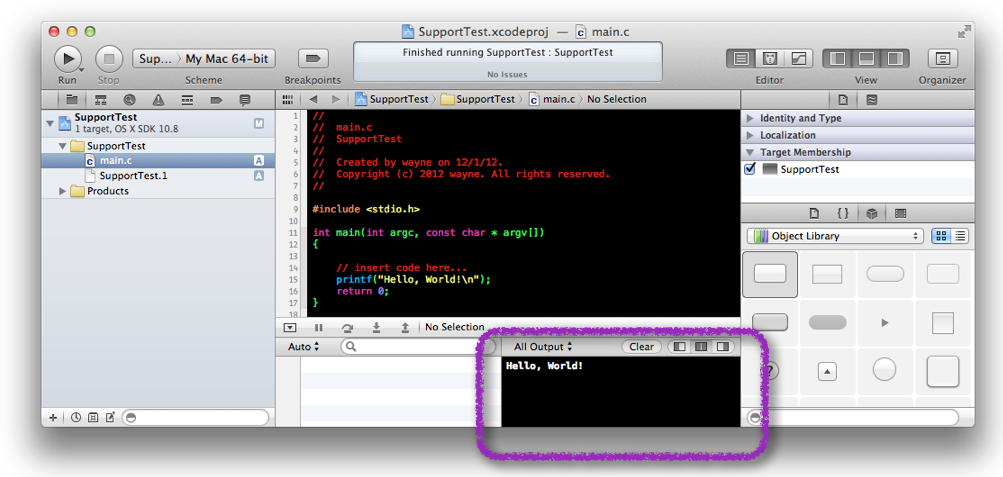Open the Breakpoint navigator tab
Image resolution: width=1003 pixels, height=477 pixels.
(216, 100)
